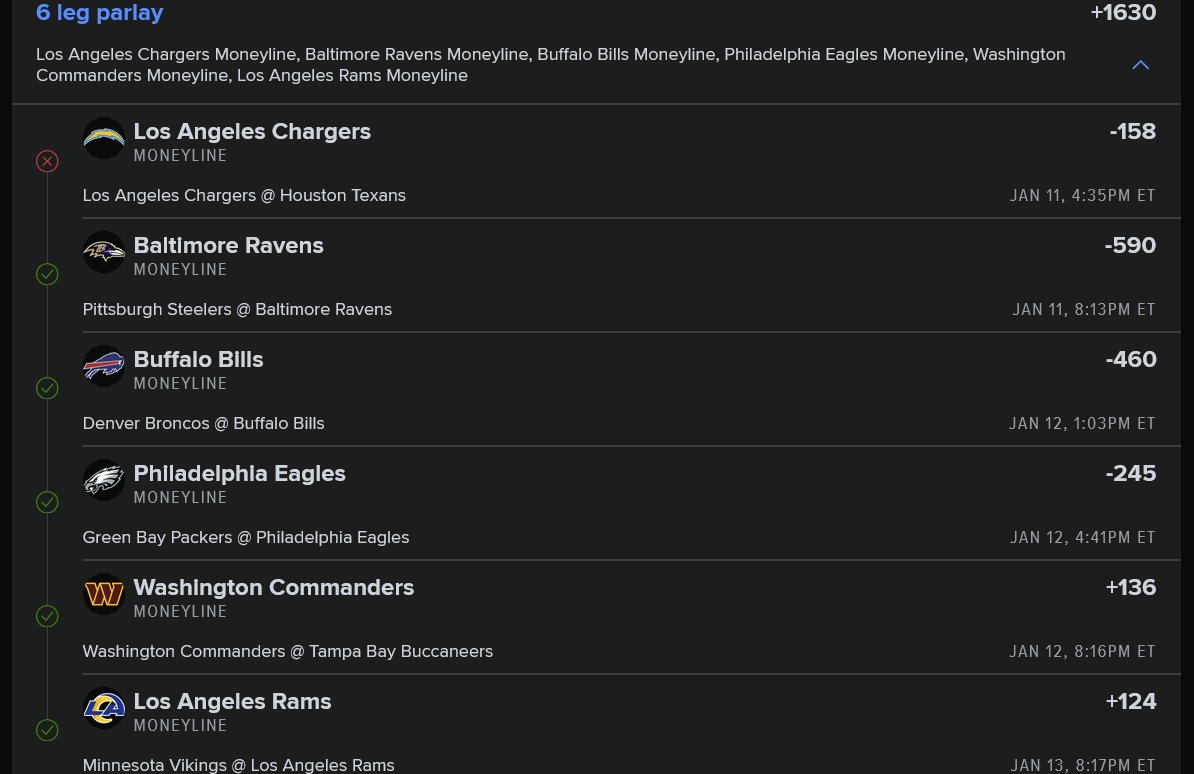Click the green check icon beside Baltimore Ravens
The image size is (1194, 774).
click(x=47, y=274)
